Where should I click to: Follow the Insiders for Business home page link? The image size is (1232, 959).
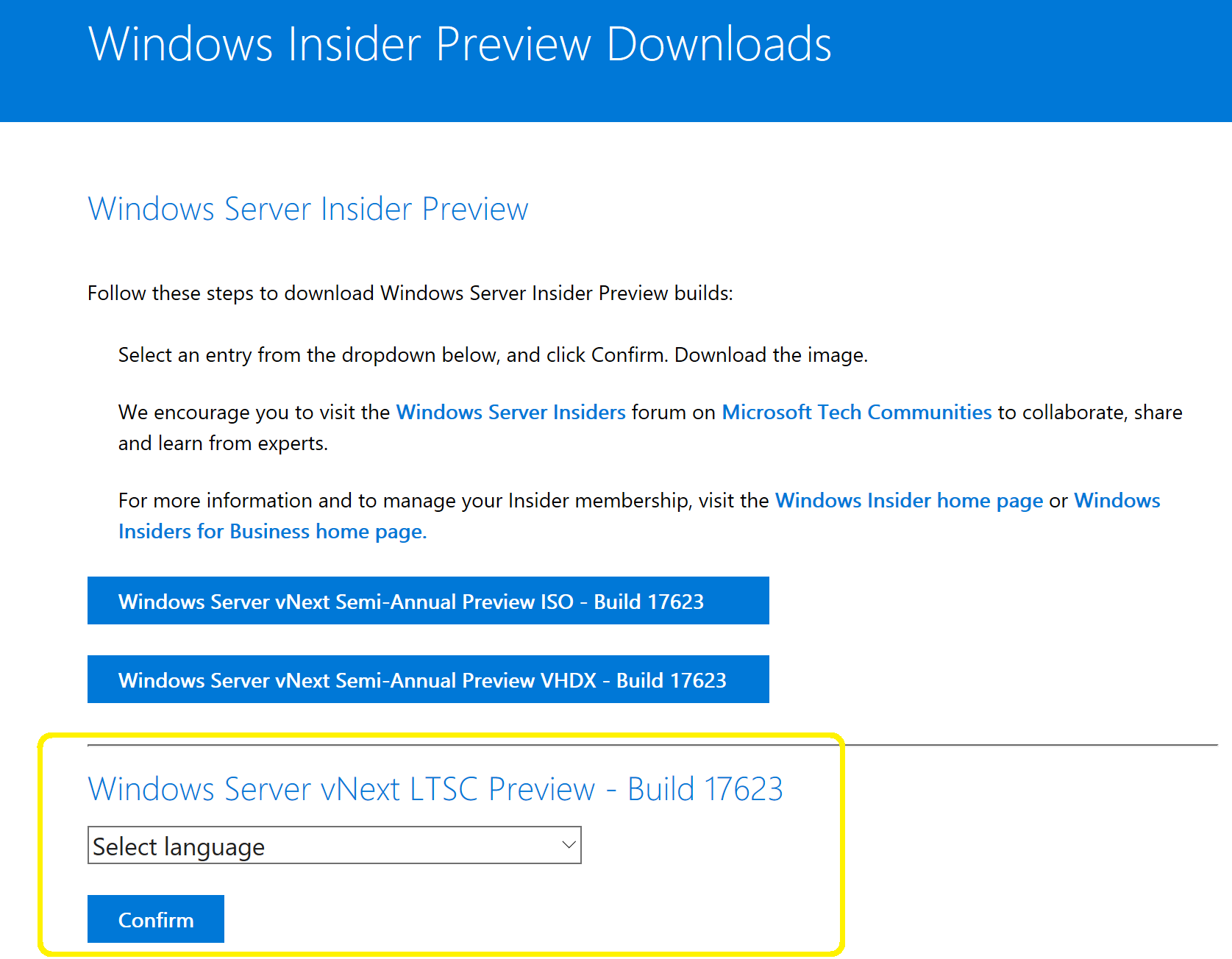272,531
